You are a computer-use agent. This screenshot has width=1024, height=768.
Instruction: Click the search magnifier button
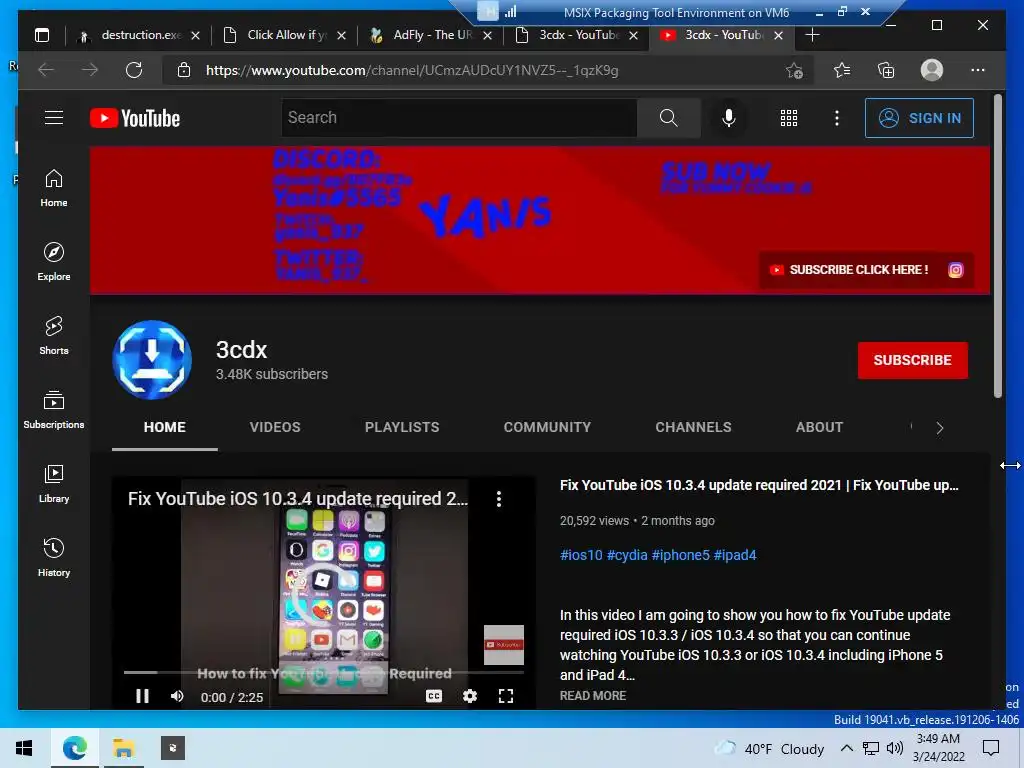pyautogui.click(x=668, y=118)
